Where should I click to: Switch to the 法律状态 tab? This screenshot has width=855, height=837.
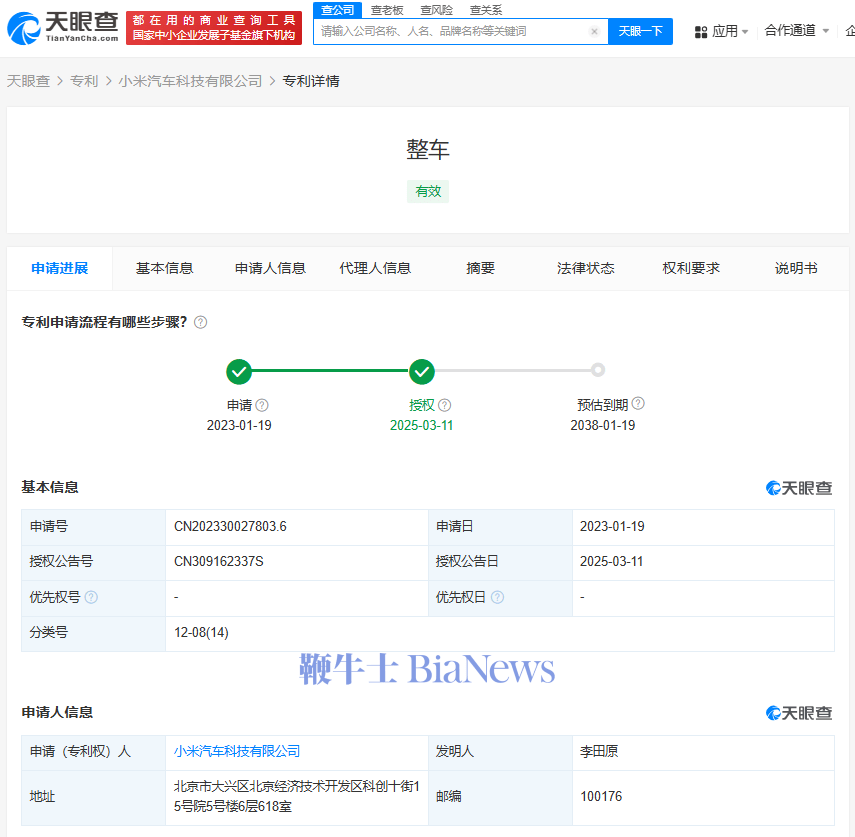(586, 268)
